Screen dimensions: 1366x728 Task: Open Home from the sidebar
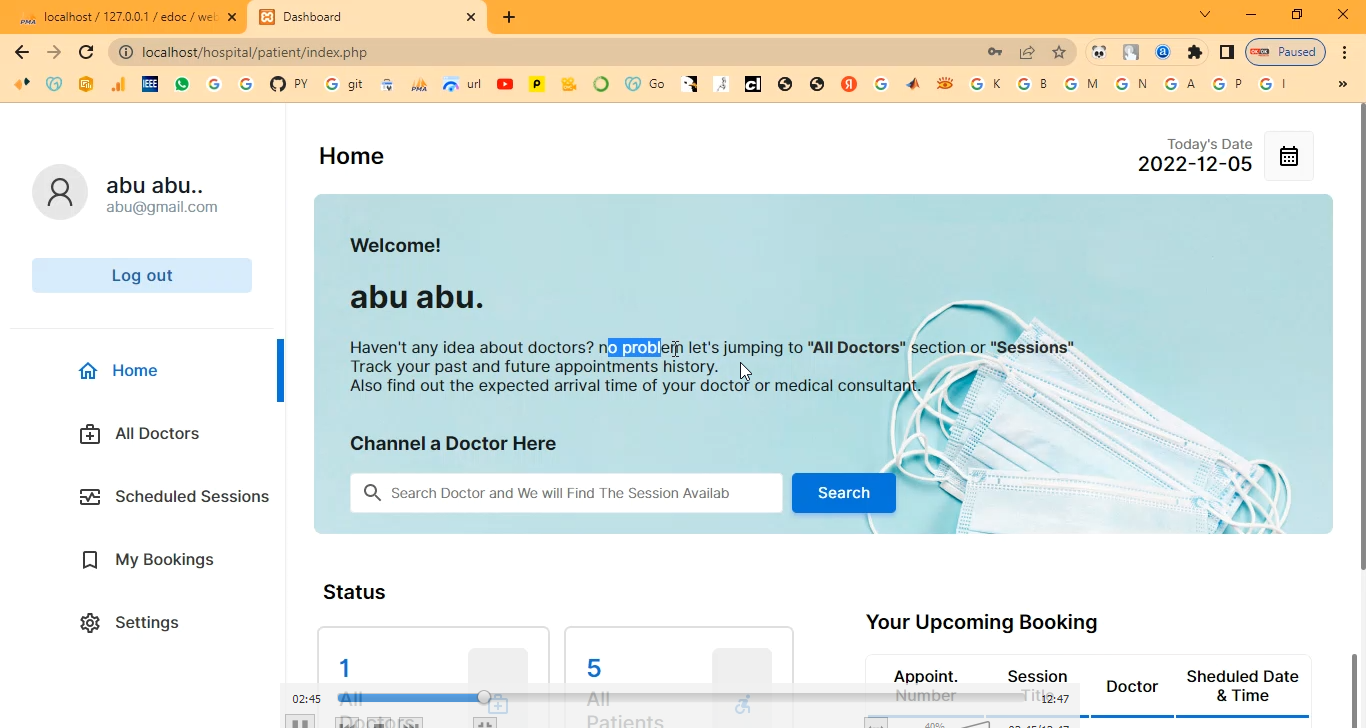pyautogui.click(x=134, y=370)
